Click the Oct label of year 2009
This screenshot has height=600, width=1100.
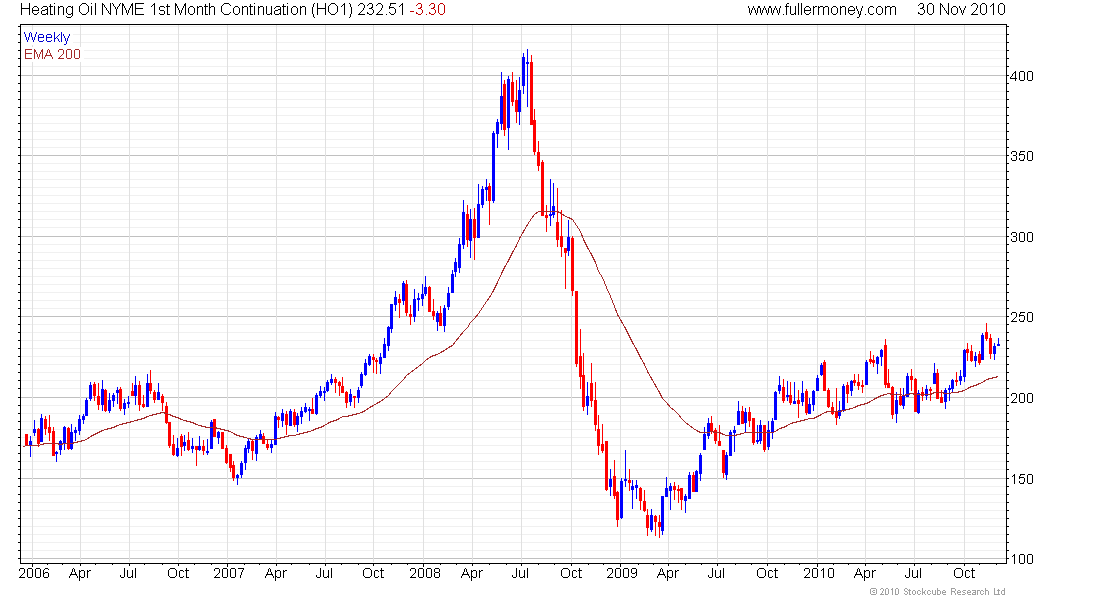point(767,573)
